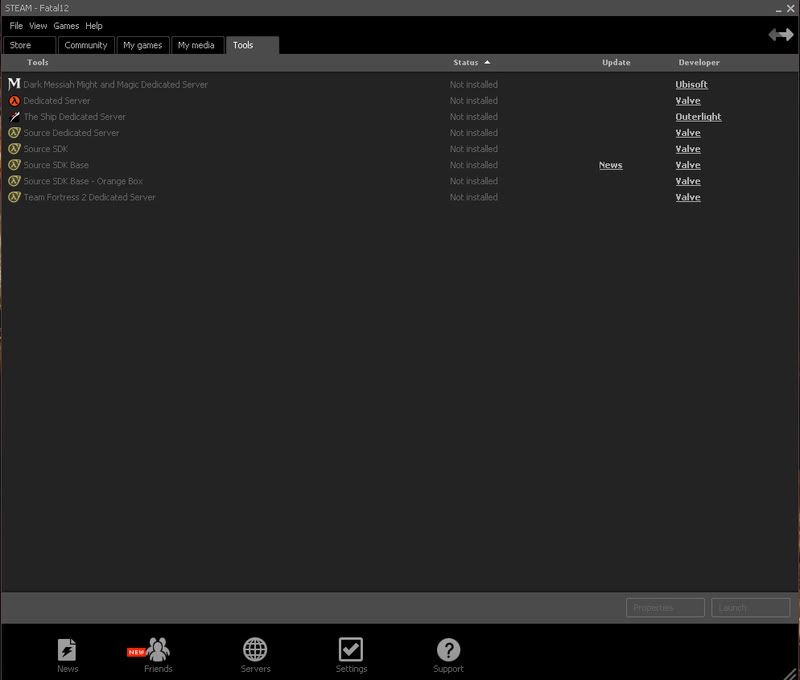Sort list by Tools column header

(38, 63)
